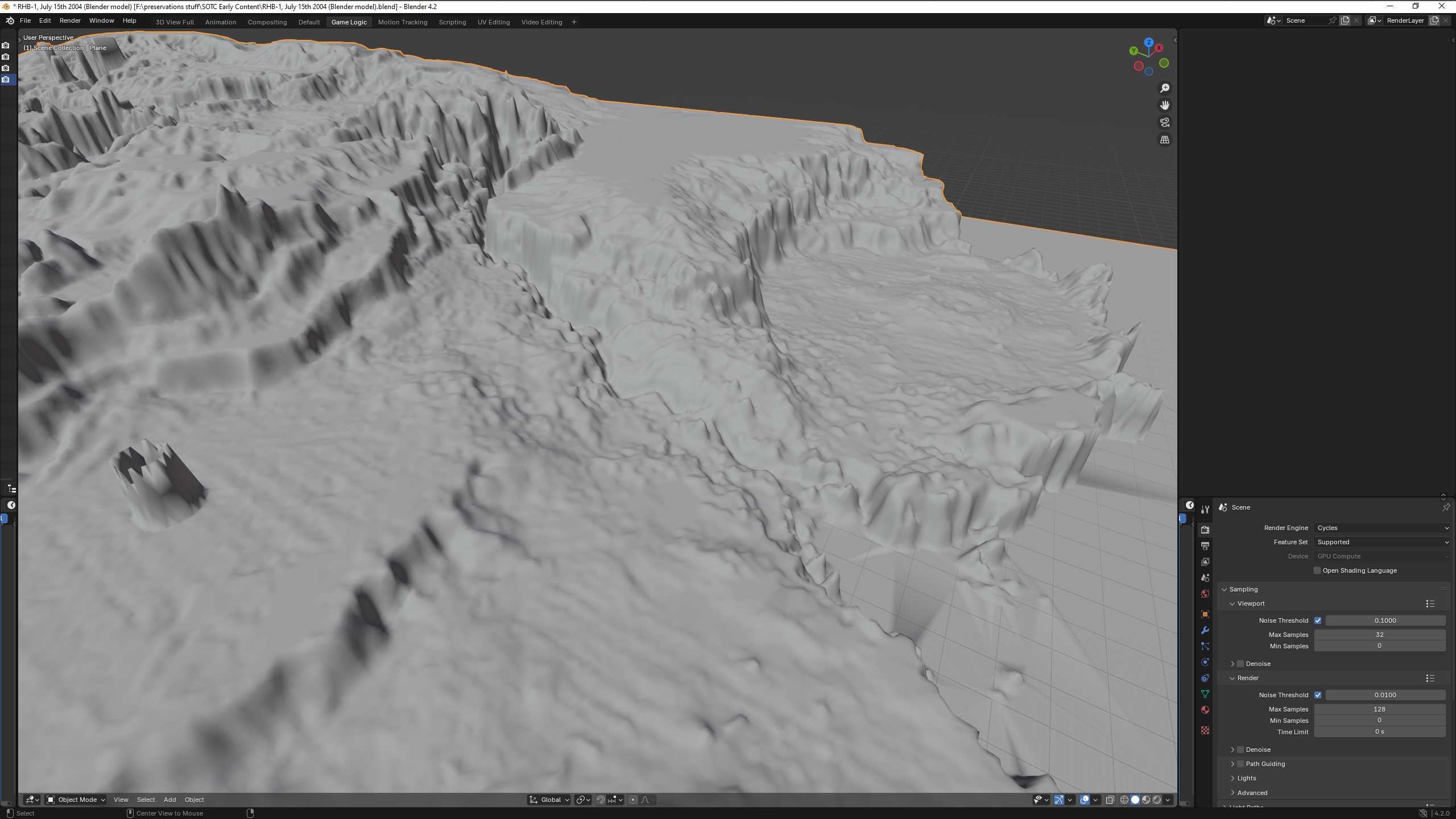Image resolution: width=1456 pixels, height=819 pixels.
Task: Open the Modifier properties tab (wrench icon)
Action: (x=1205, y=630)
